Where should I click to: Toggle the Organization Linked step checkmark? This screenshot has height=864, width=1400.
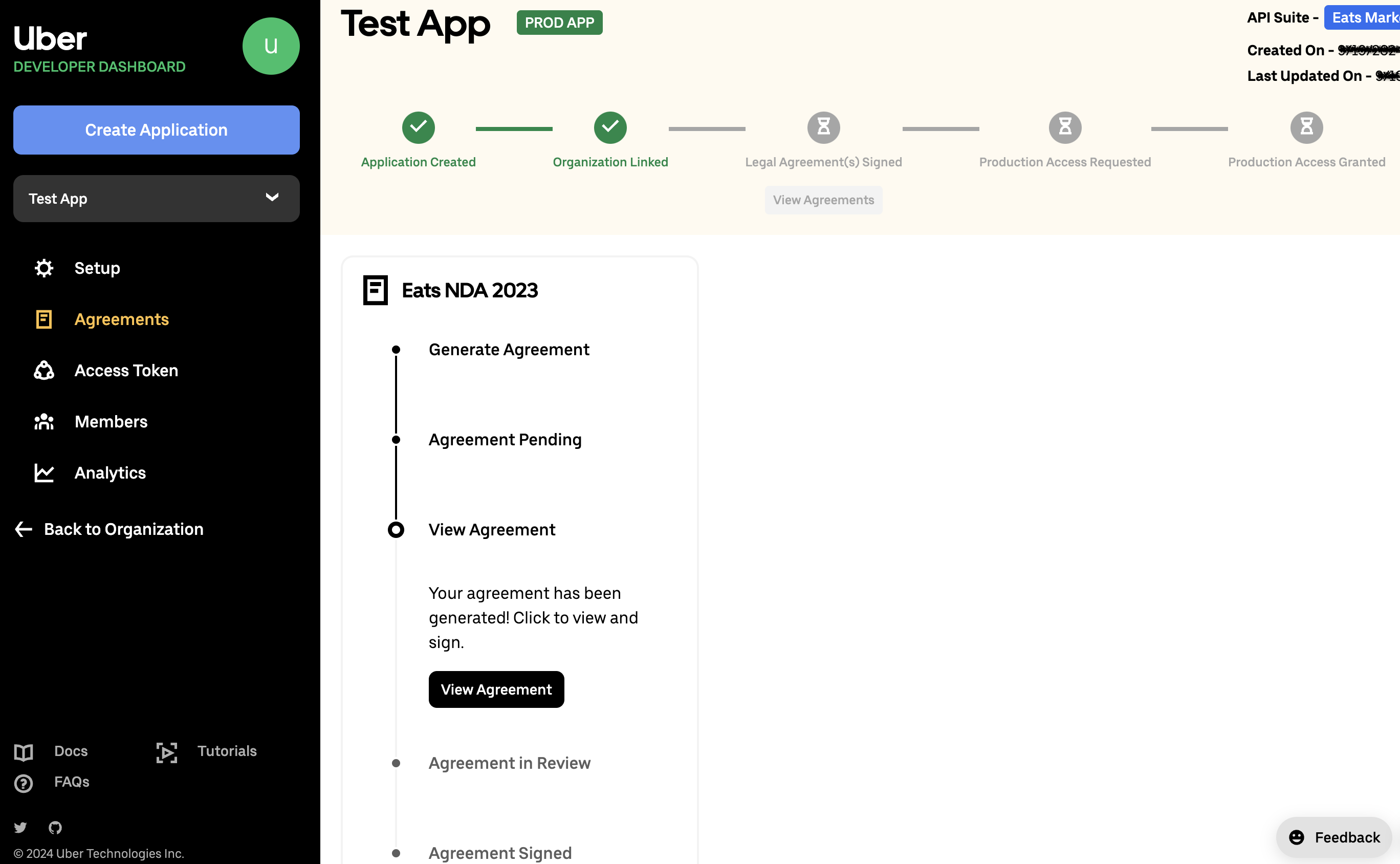click(x=610, y=128)
